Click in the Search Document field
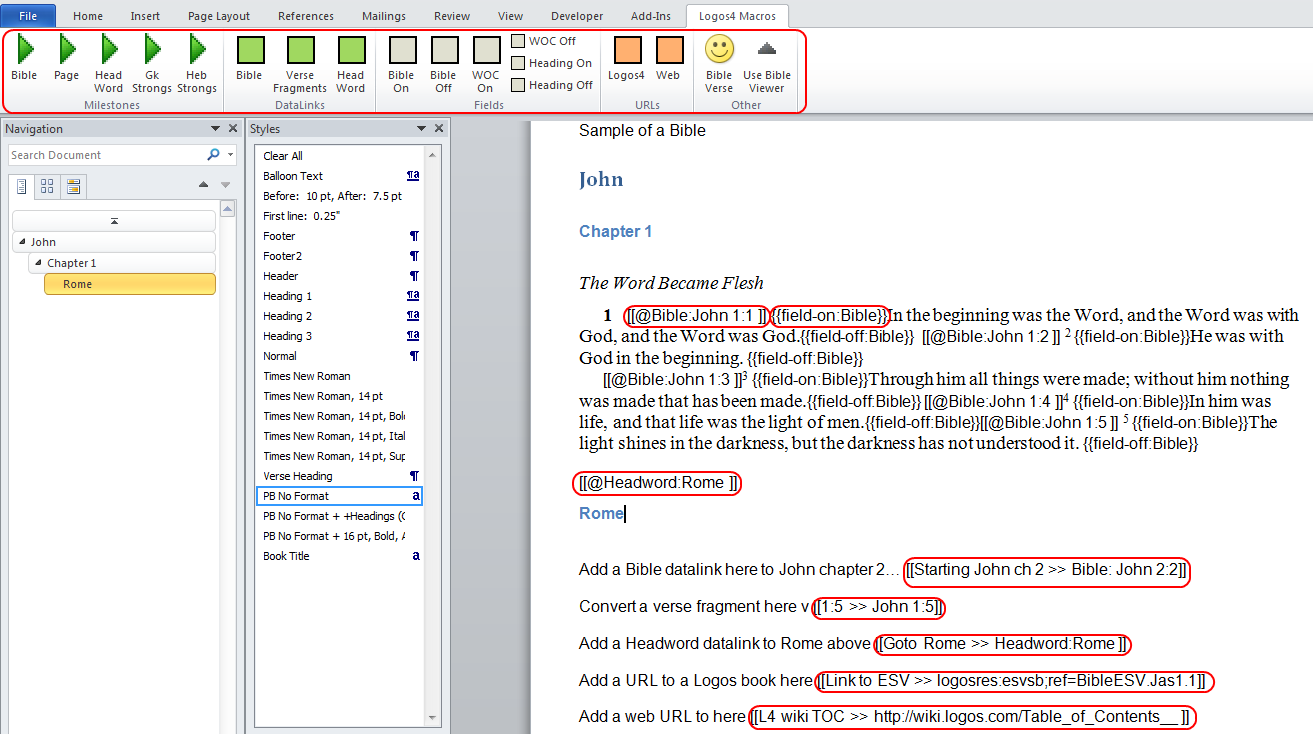This screenshot has width=1313, height=734. point(108,155)
